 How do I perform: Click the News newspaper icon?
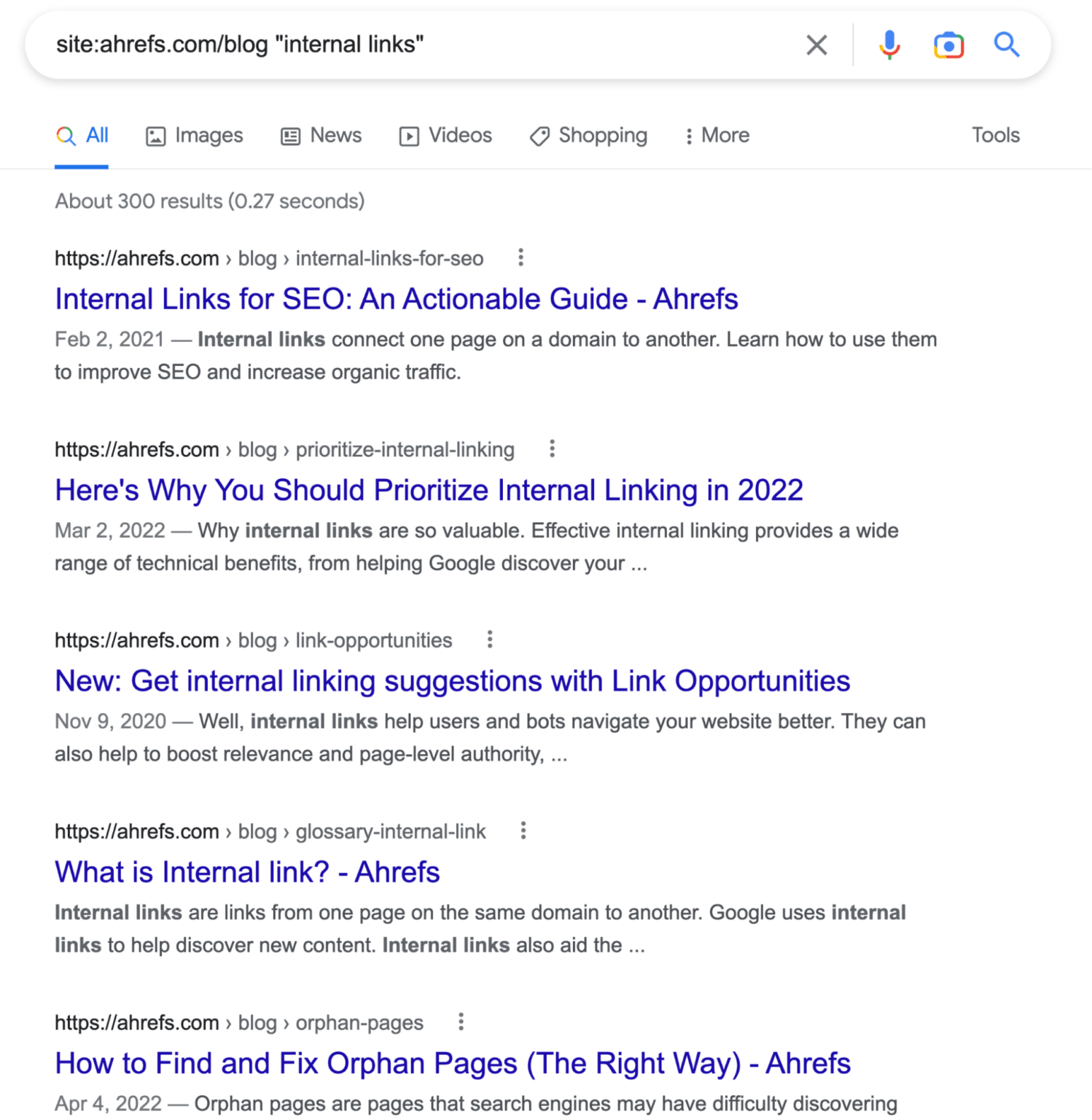point(290,136)
